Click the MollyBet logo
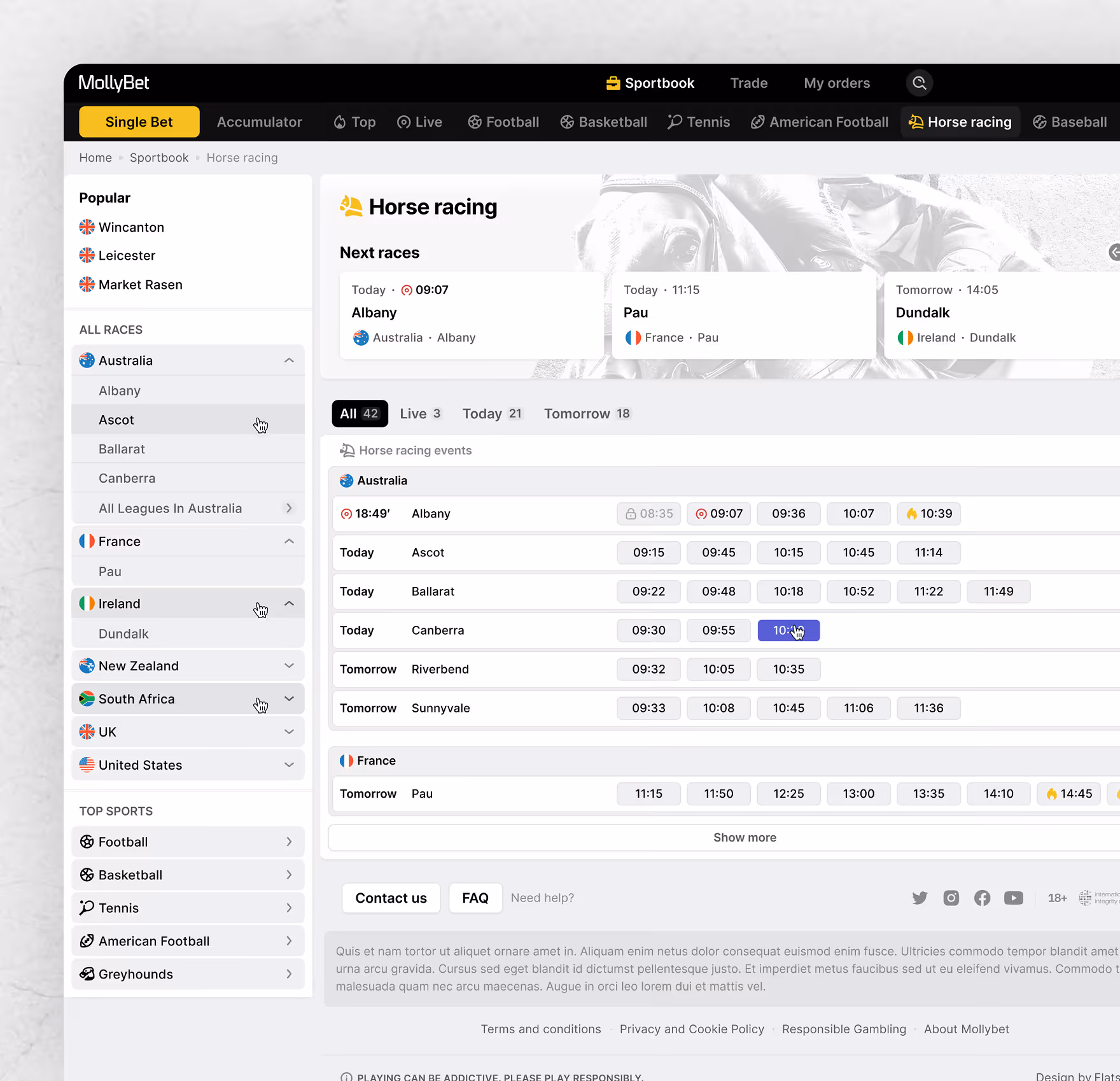The image size is (1120, 1081). (x=114, y=83)
